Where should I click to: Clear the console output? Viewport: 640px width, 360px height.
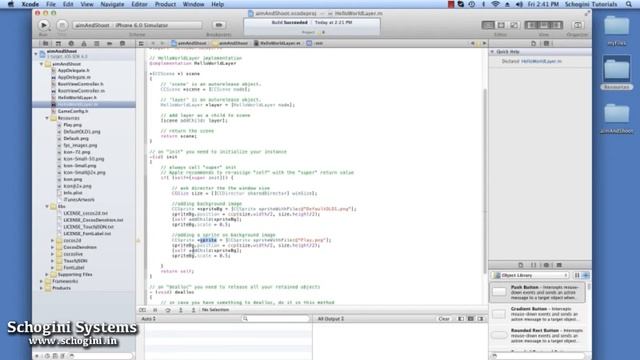(x=444, y=319)
